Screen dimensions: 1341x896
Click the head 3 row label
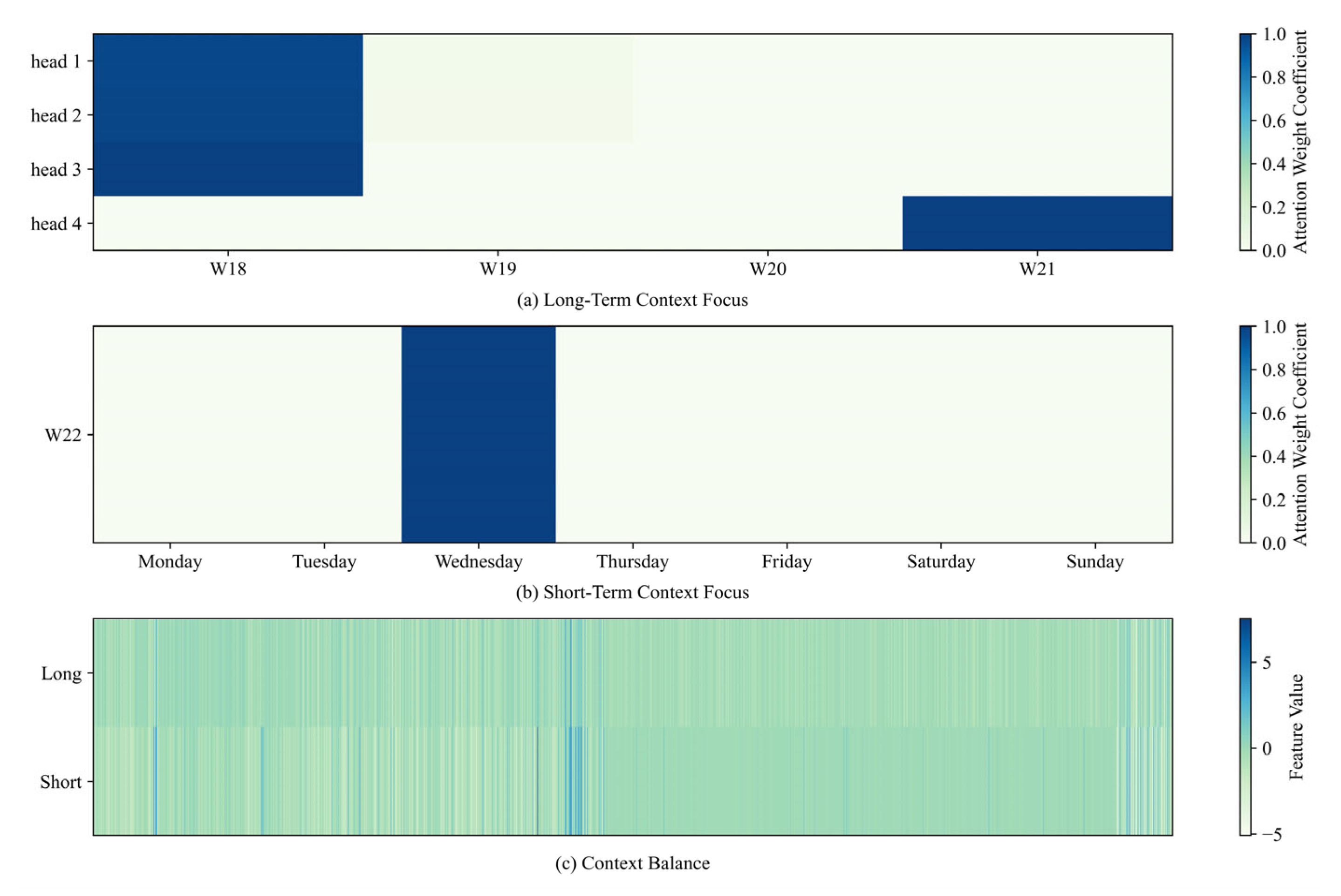coord(56,170)
